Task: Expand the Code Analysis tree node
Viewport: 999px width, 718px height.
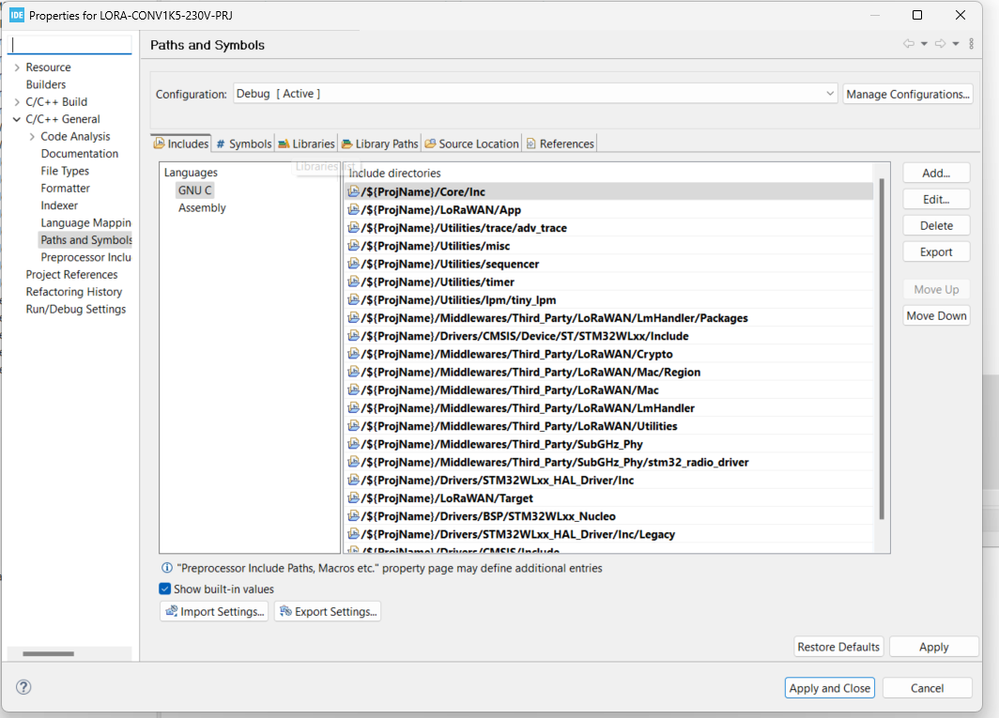Action: tap(32, 136)
